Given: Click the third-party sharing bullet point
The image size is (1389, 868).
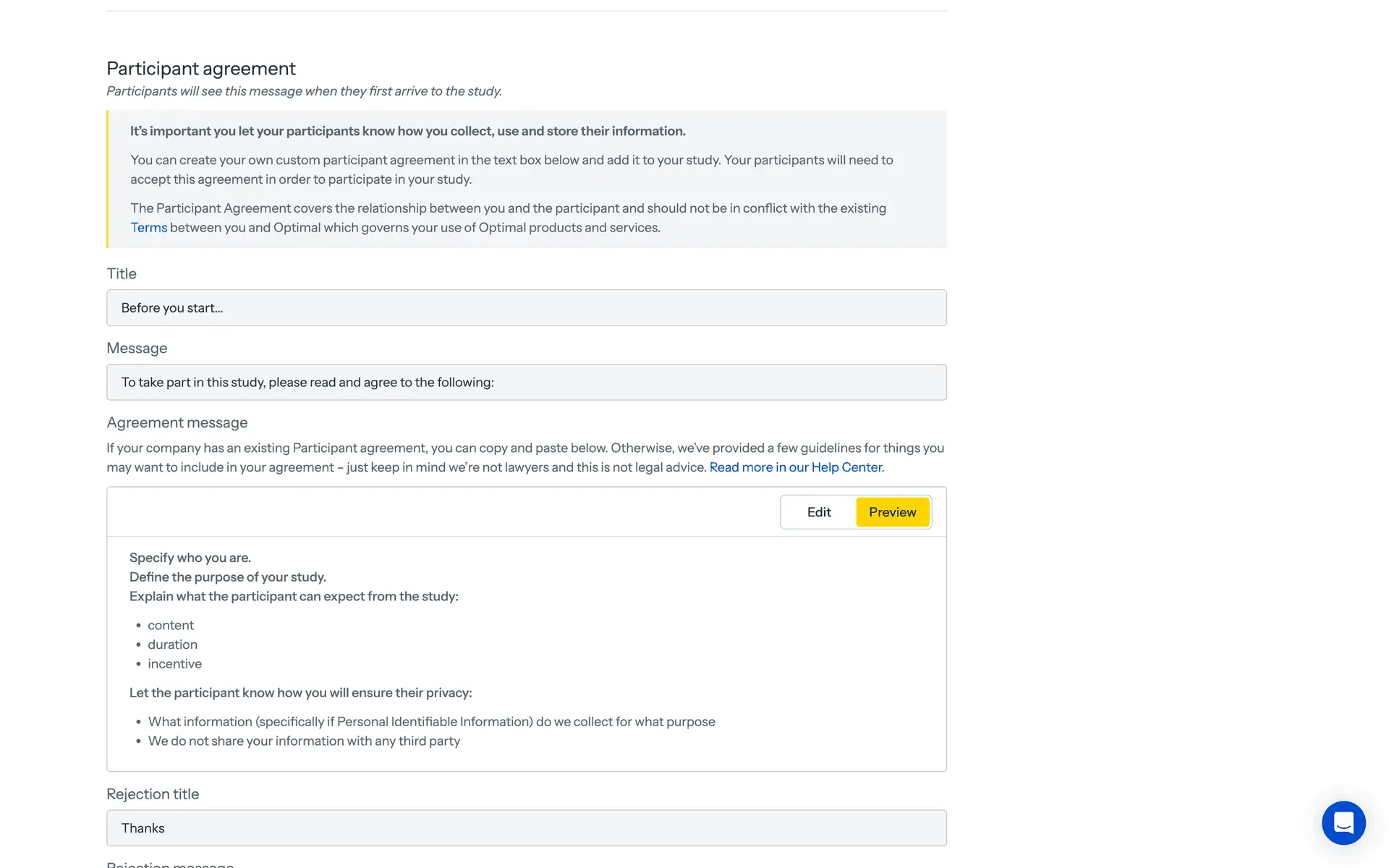Looking at the screenshot, I should [304, 741].
